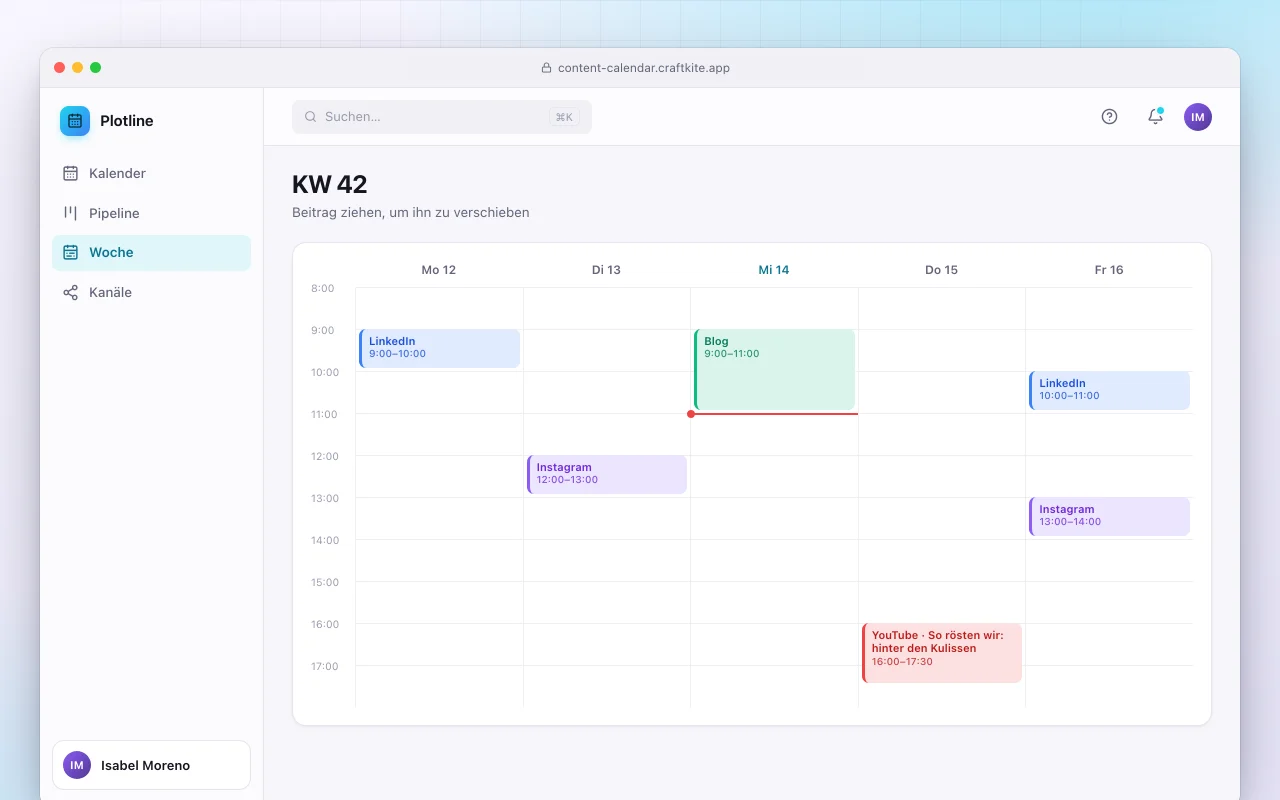Click the Plotline logo icon
The width and height of the screenshot is (1280, 800).
pyautogui.click(x=75, y=121)
